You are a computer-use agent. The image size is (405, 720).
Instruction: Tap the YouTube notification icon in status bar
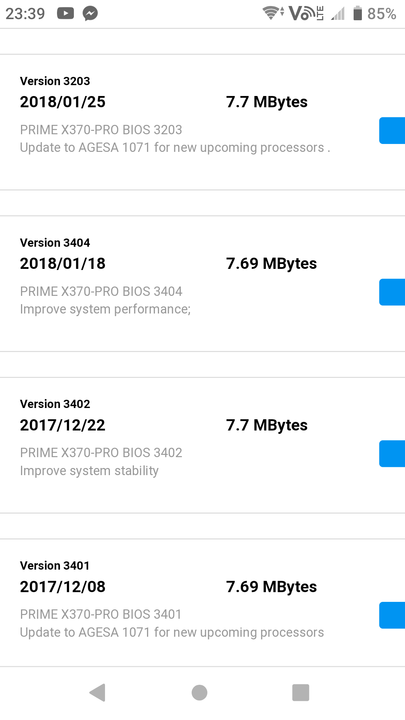pos(65,14)
